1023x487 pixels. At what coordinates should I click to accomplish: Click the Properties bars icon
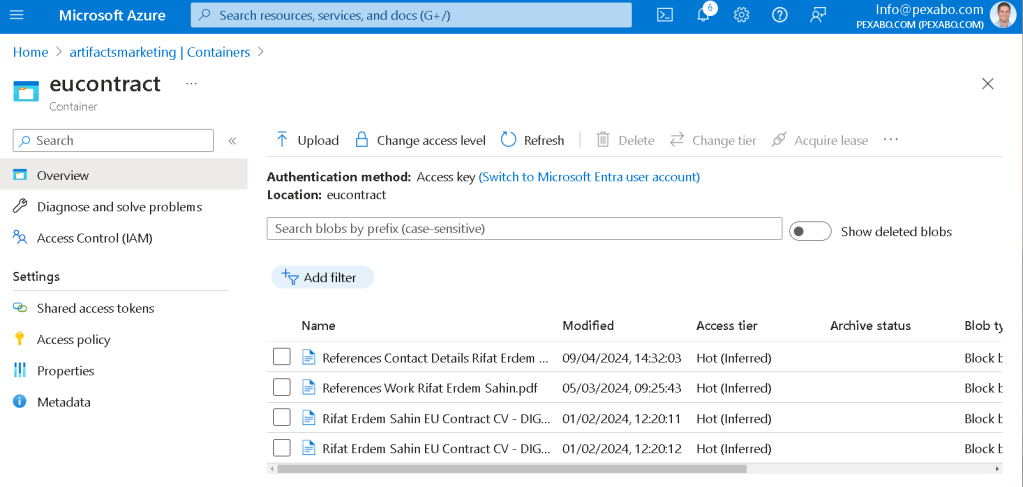[20, 371]
